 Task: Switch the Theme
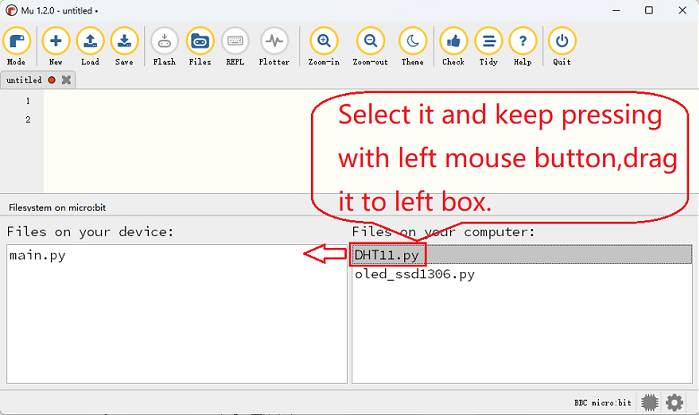pos(413,46)
